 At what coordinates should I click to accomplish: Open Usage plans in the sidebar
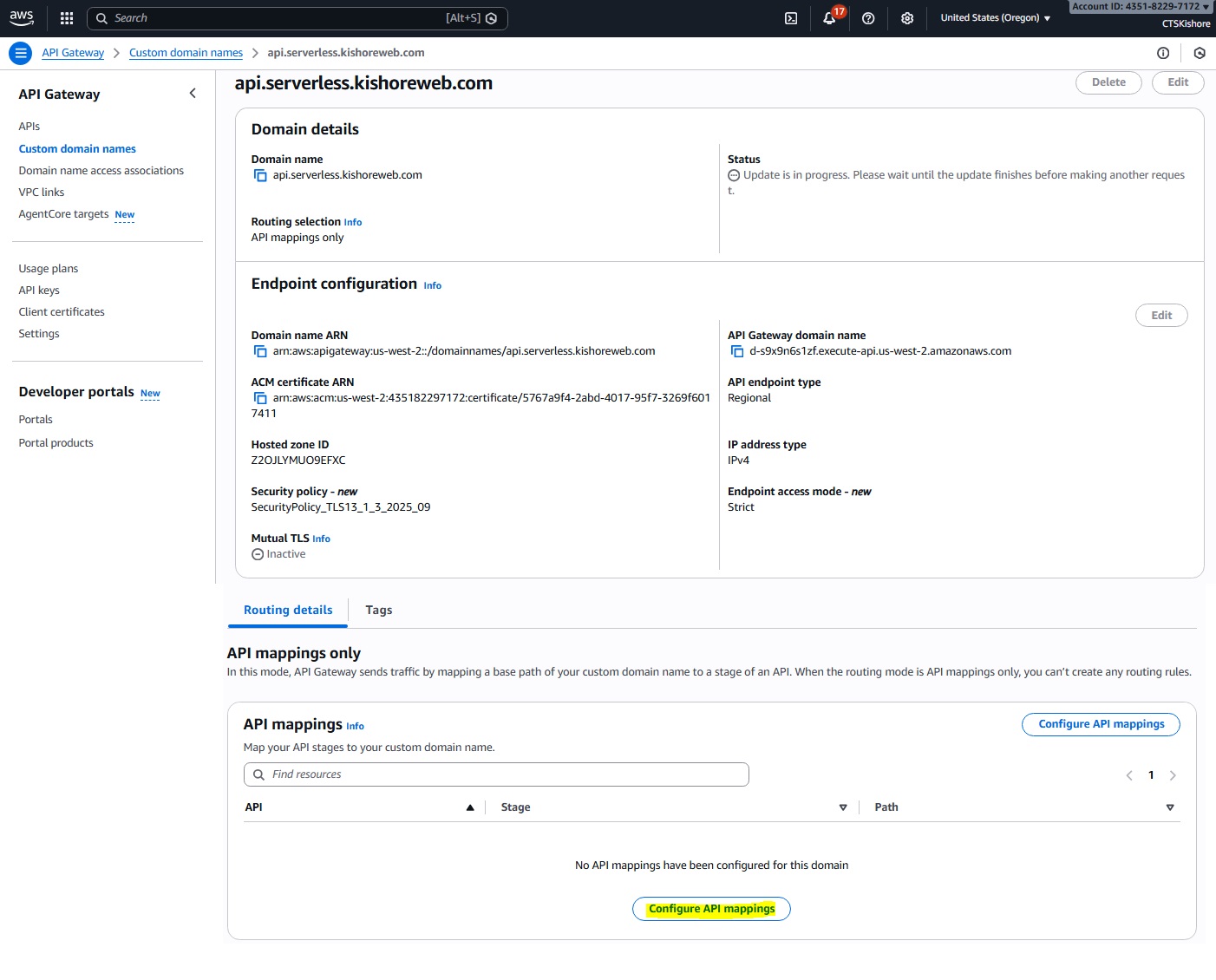(x=49, y=269)
